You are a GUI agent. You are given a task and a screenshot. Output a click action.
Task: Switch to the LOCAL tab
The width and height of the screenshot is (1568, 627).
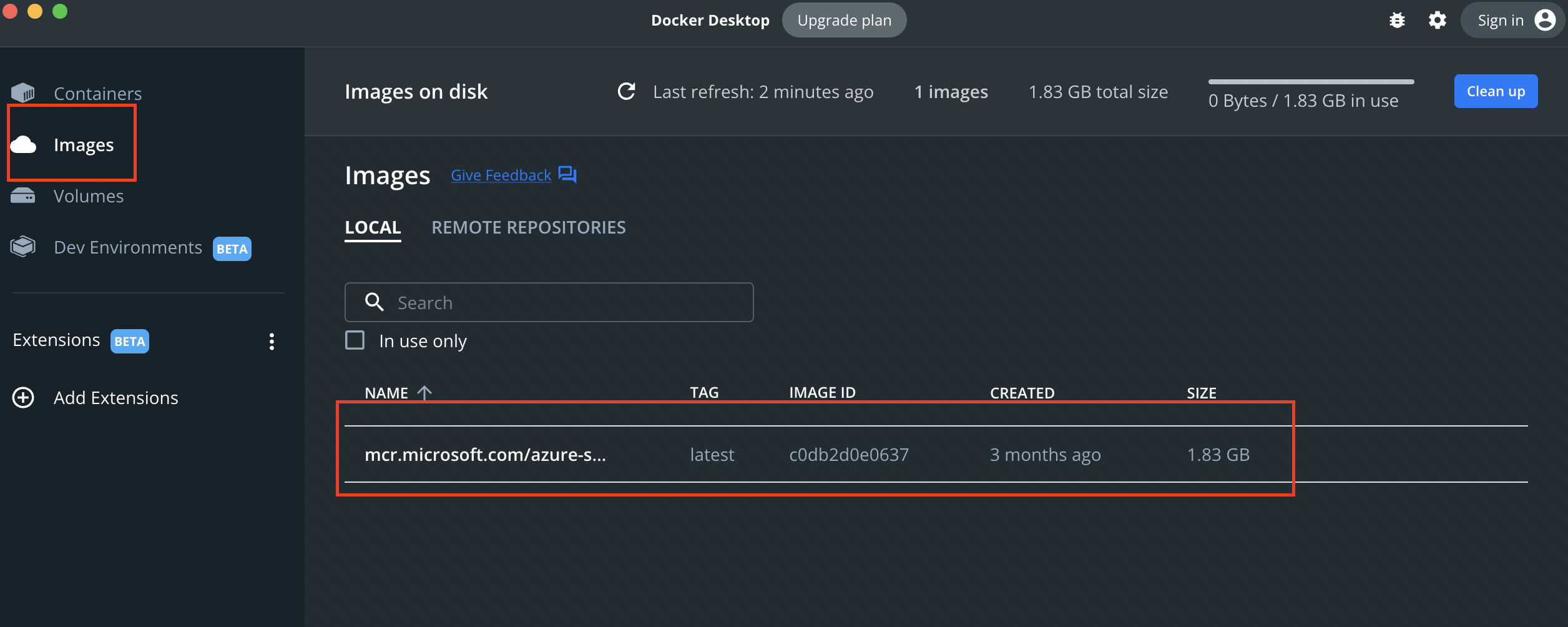373,228
